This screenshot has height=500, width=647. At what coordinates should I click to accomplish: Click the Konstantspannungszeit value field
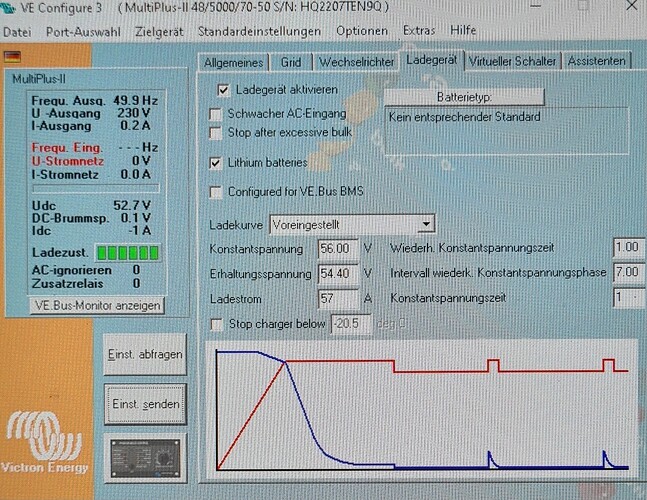(x=628, y=297)
